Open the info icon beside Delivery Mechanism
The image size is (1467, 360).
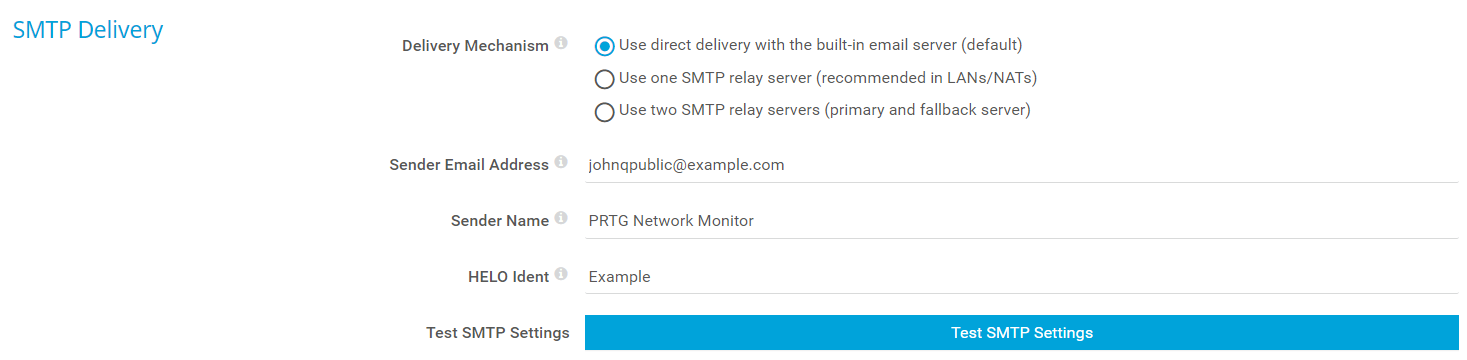(x=561, y=43)
